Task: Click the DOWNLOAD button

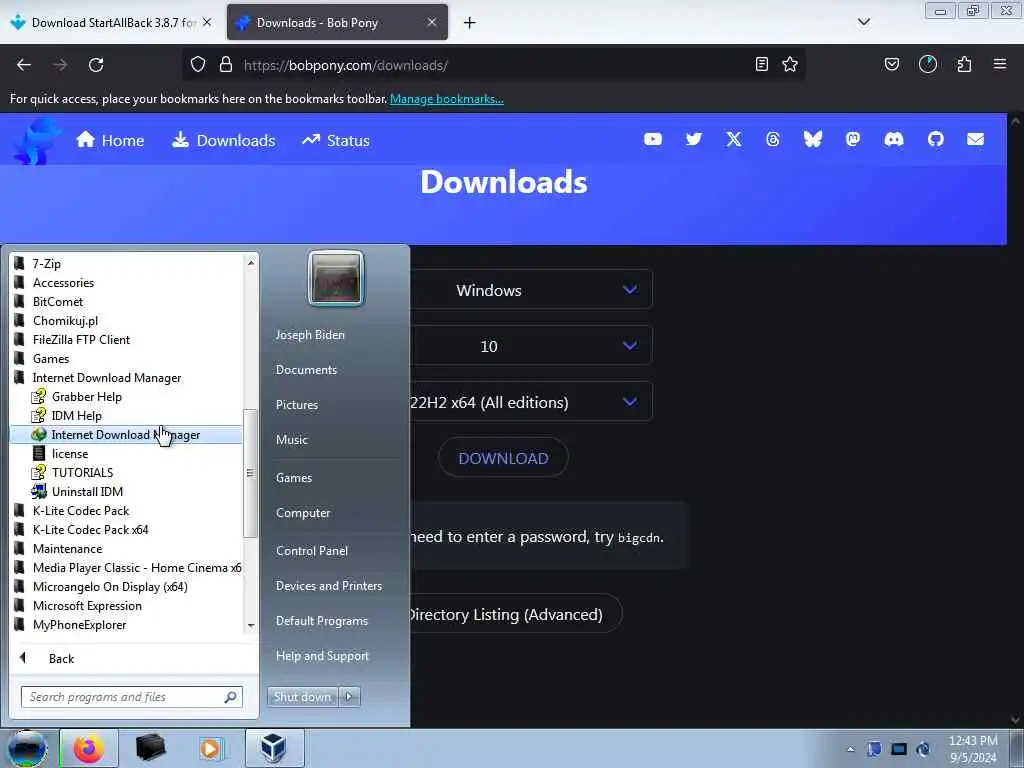Action: pyautogui.click(x=503, y=458)
